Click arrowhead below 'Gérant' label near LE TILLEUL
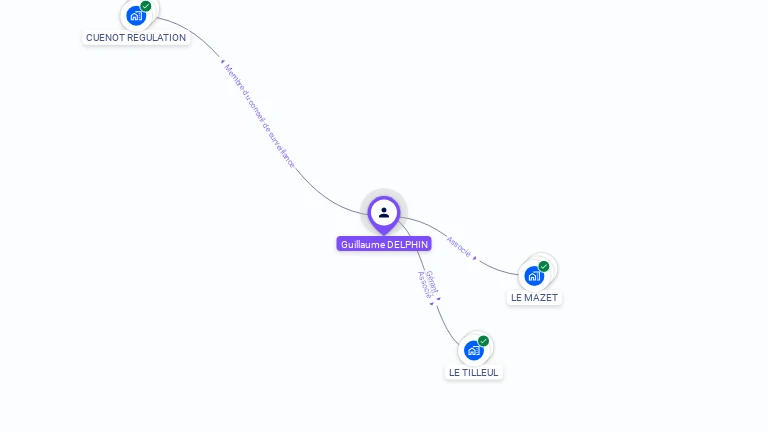 pos(439,298)
